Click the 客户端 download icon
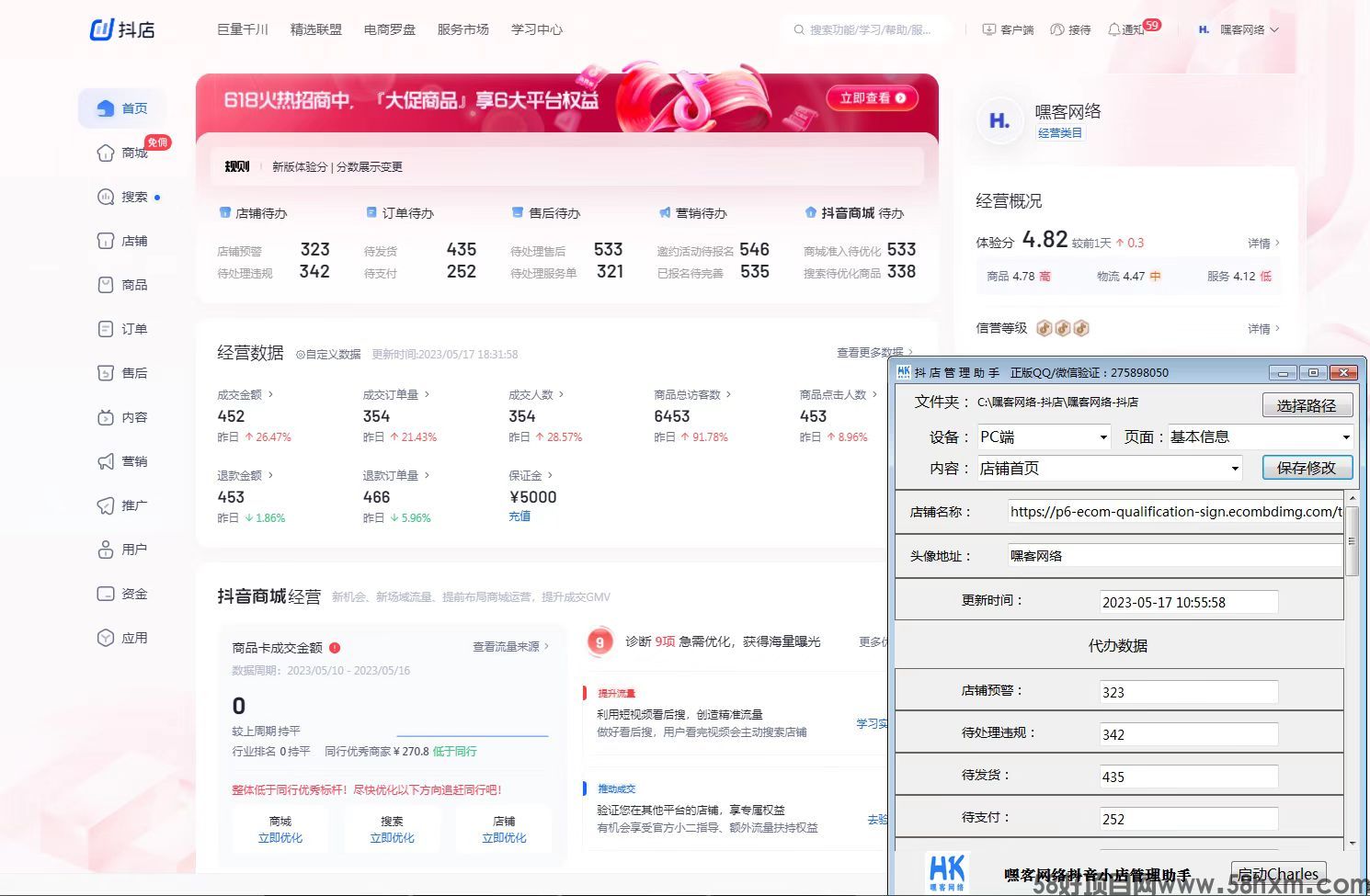Viewport: 1370px width, 896px height. coord(989,29)
